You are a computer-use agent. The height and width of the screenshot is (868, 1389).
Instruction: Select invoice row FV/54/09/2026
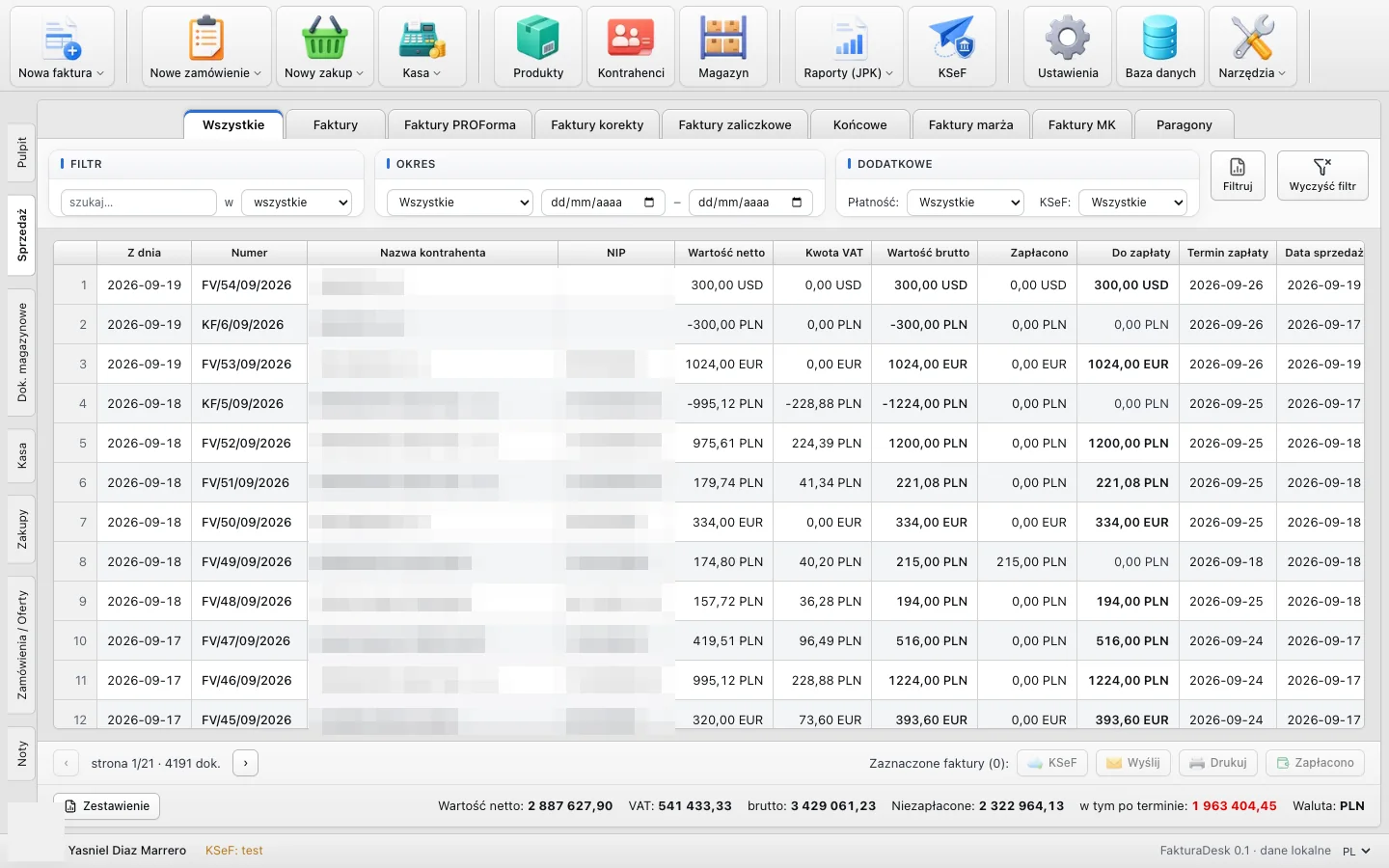(708, 285)
